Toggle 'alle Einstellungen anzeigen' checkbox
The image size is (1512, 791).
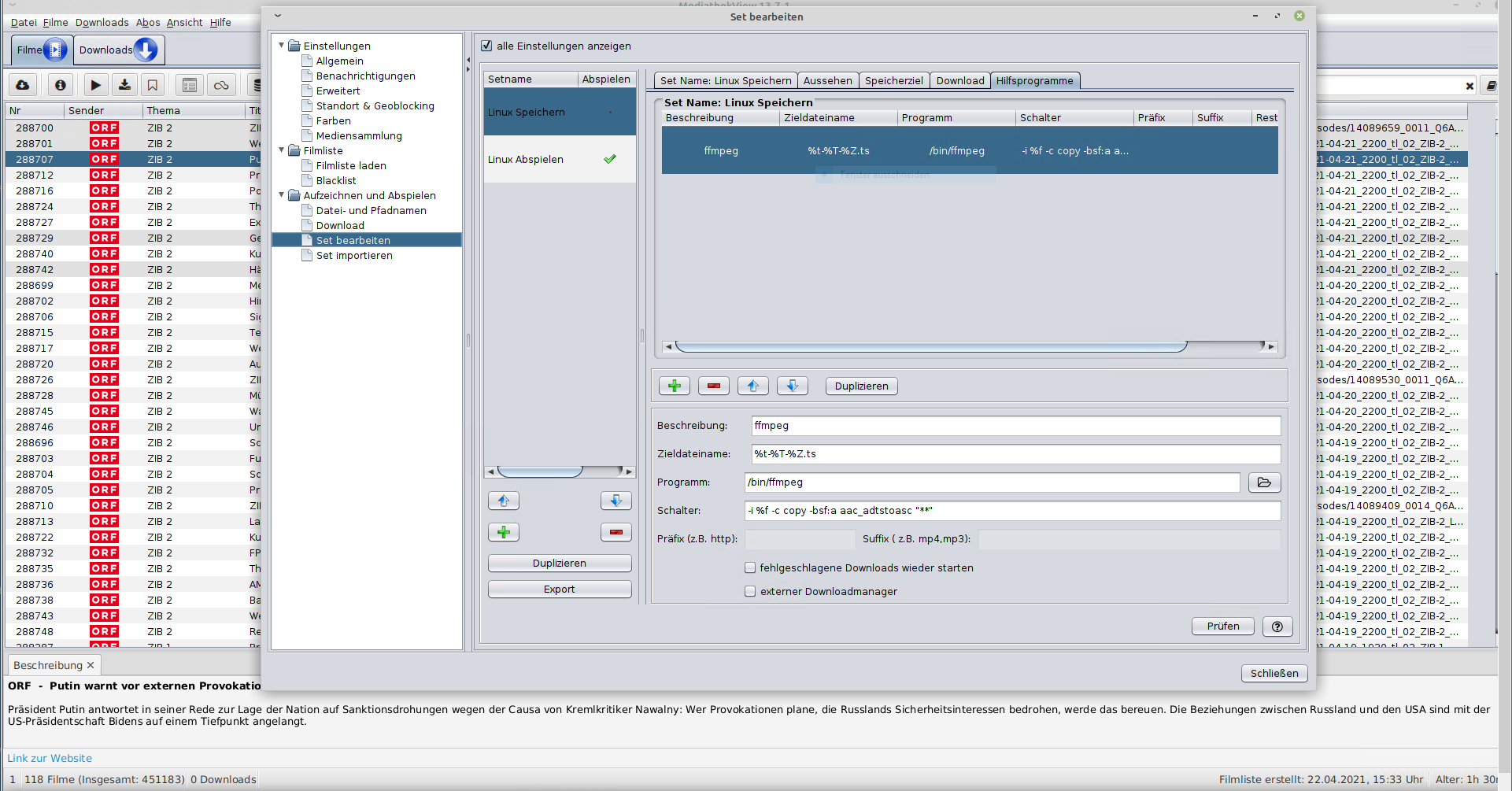(486, 46)
